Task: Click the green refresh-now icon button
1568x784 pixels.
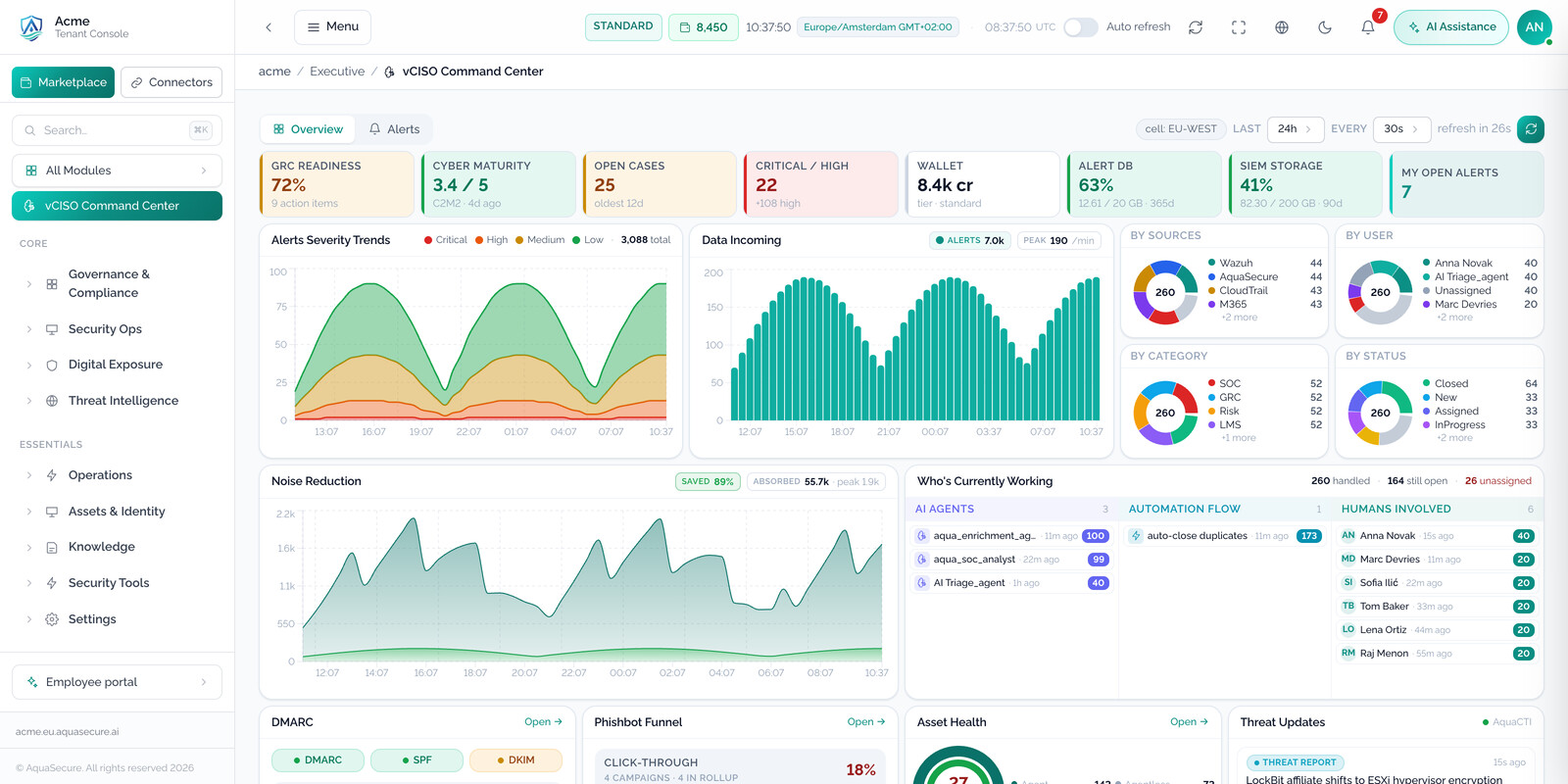Action: click(1531, 128)
